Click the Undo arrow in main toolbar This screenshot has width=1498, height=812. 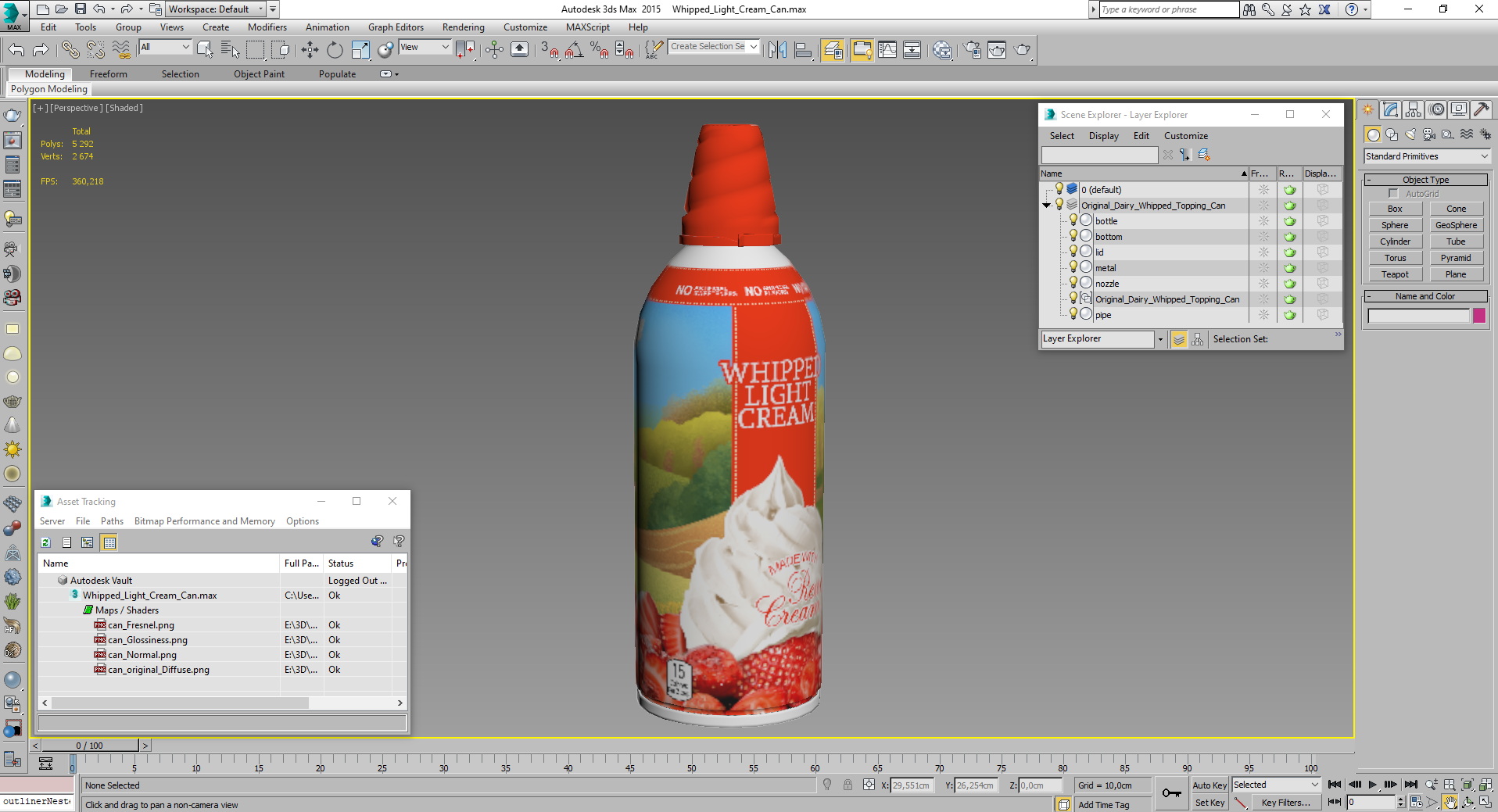(16, 50)
